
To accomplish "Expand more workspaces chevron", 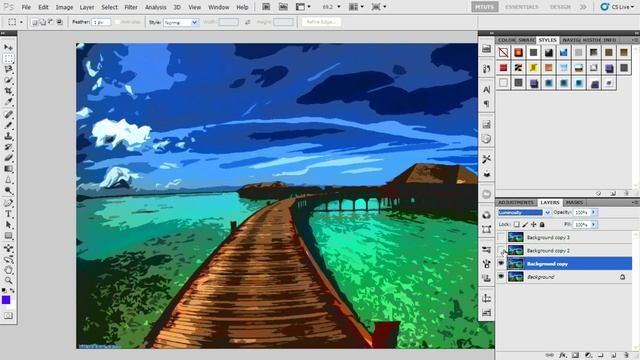I will [583, 7].
